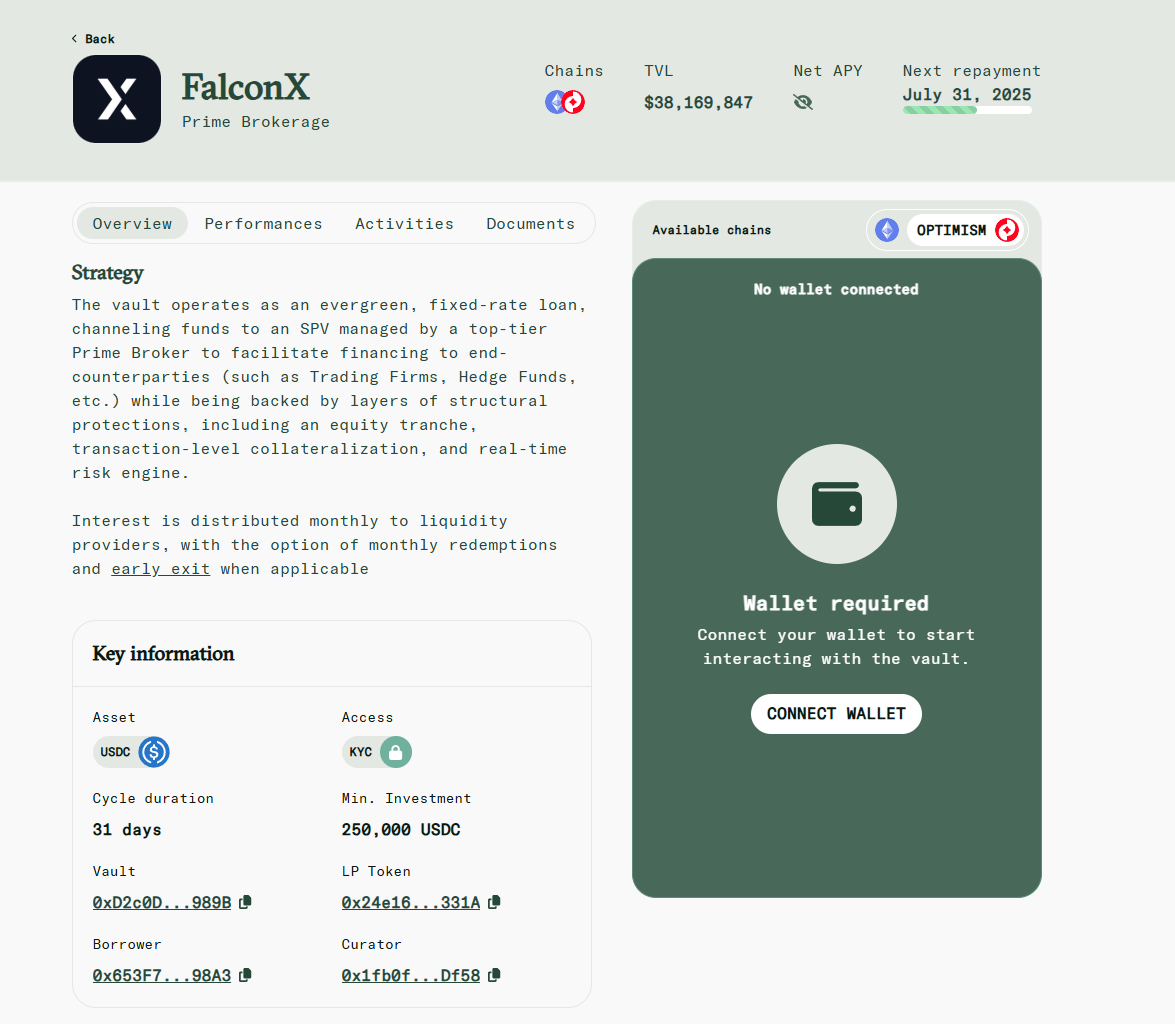Screen dimensions: 1175x1024
Task: Select OPTIMISM chain pill in Available chains
Action: coord(965,230)
